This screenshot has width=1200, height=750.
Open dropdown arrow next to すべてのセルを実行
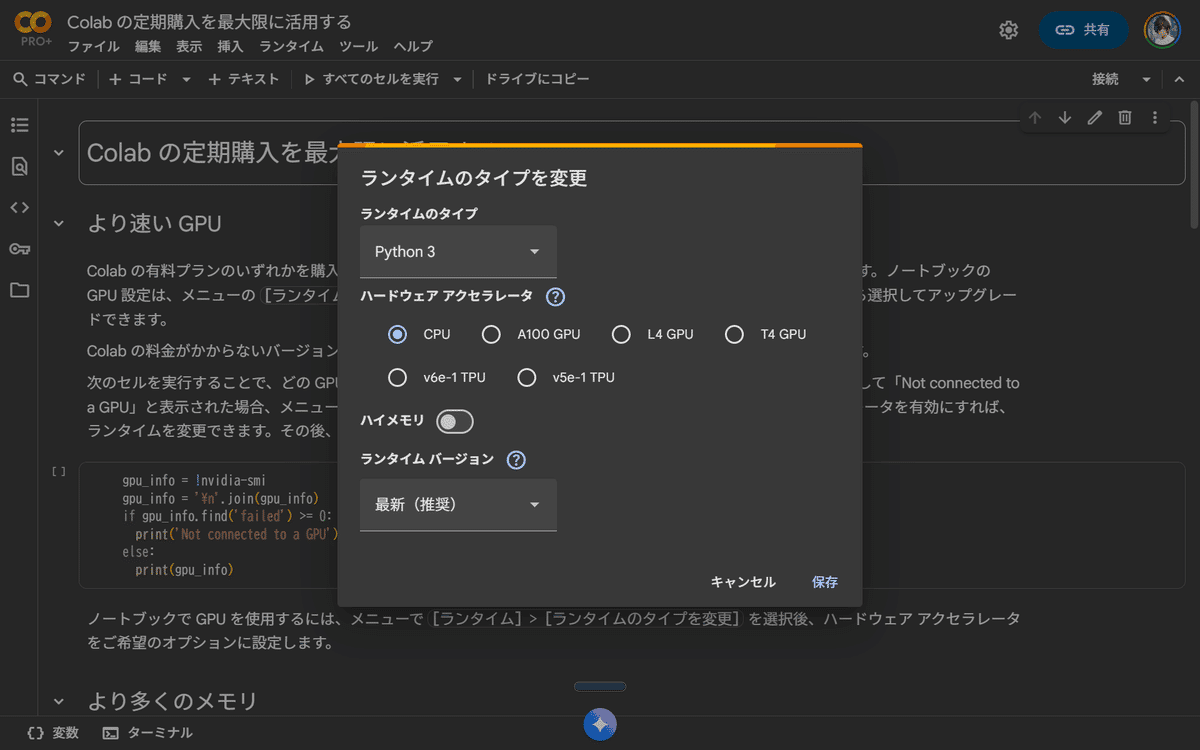[457, 79]
